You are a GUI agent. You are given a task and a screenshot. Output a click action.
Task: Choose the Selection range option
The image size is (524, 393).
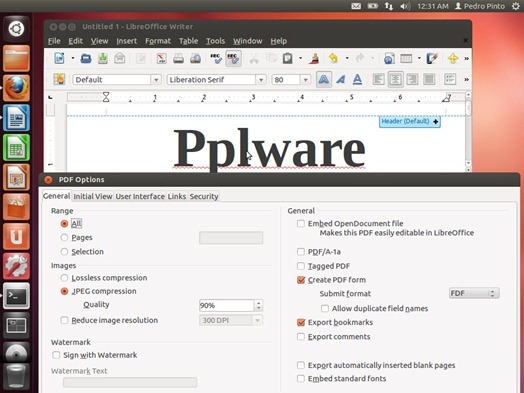[x=64, y=252]
